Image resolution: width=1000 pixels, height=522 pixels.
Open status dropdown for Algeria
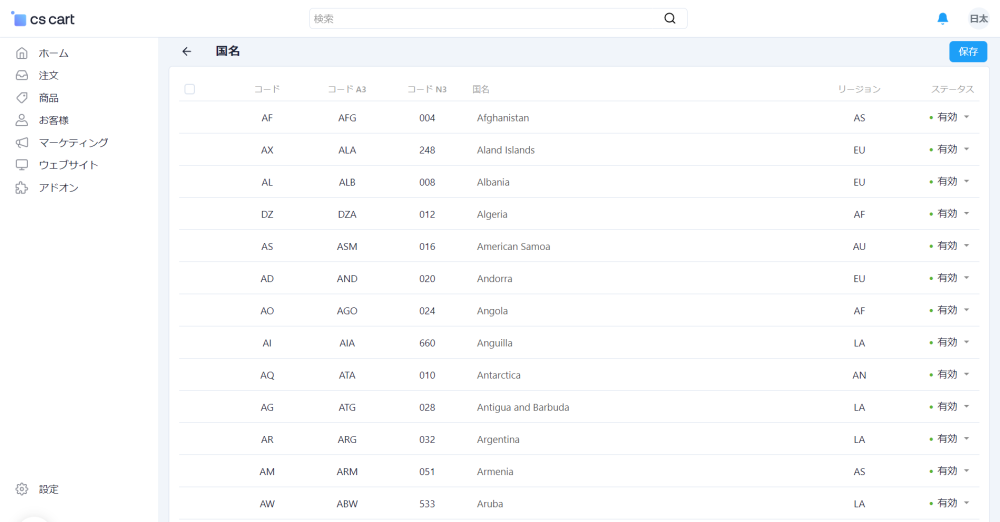(950, 214)
